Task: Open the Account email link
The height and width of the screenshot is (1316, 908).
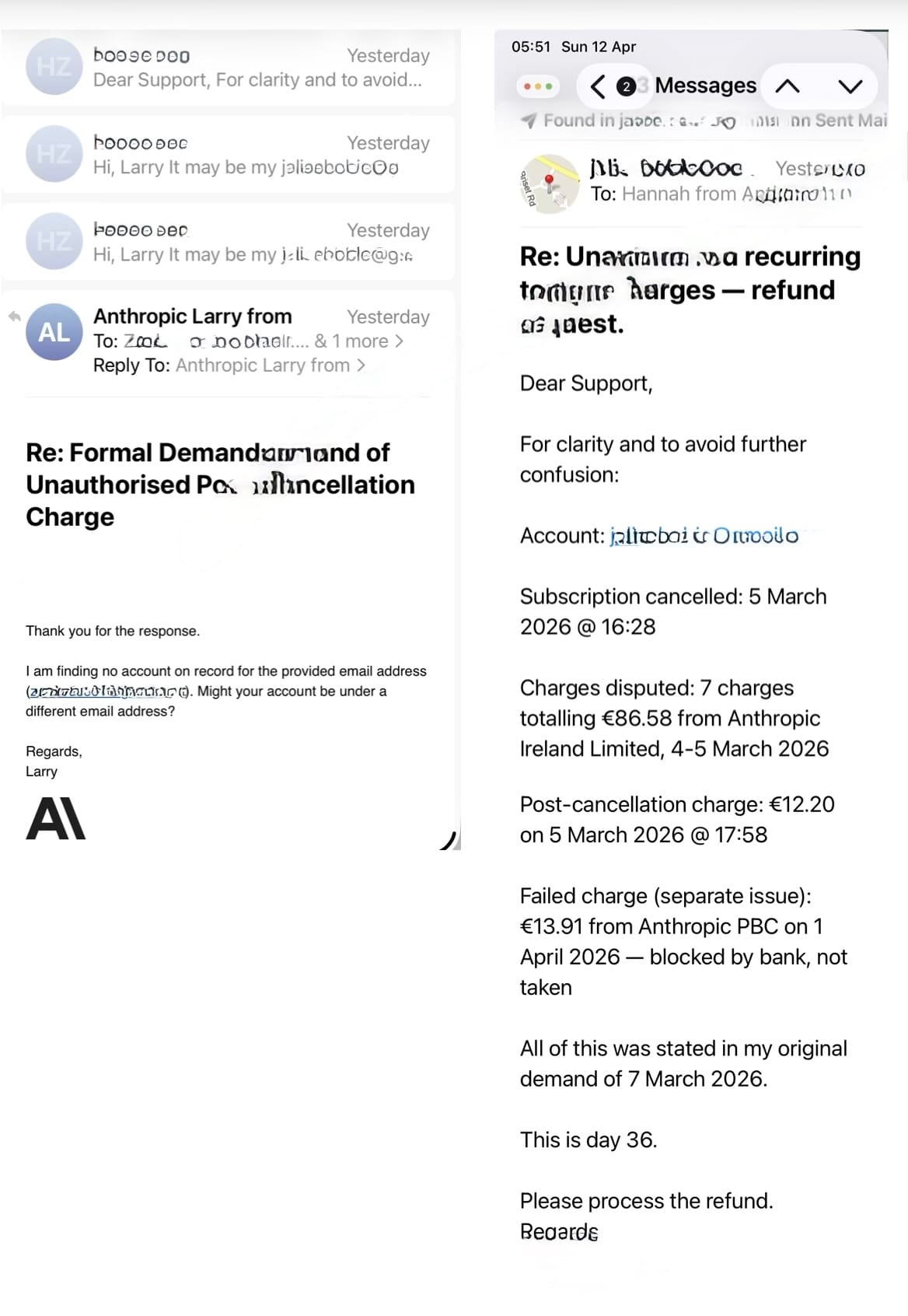Action: [x=704, y=536]
